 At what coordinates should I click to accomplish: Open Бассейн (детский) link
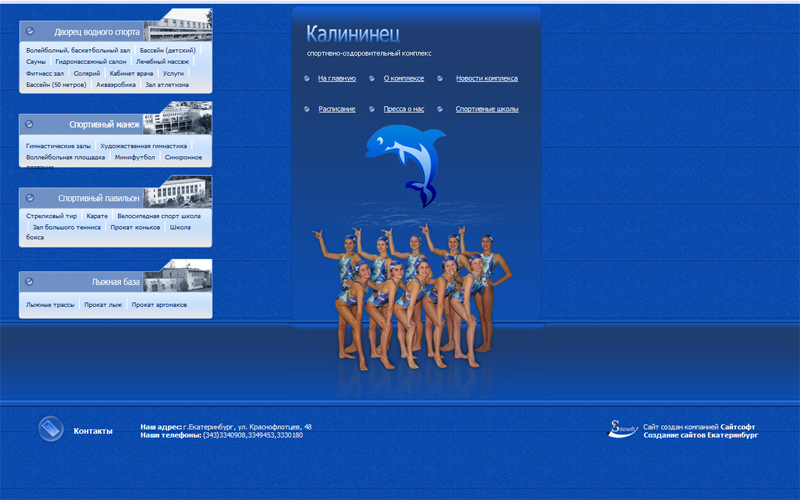click(x=168, y=50)
